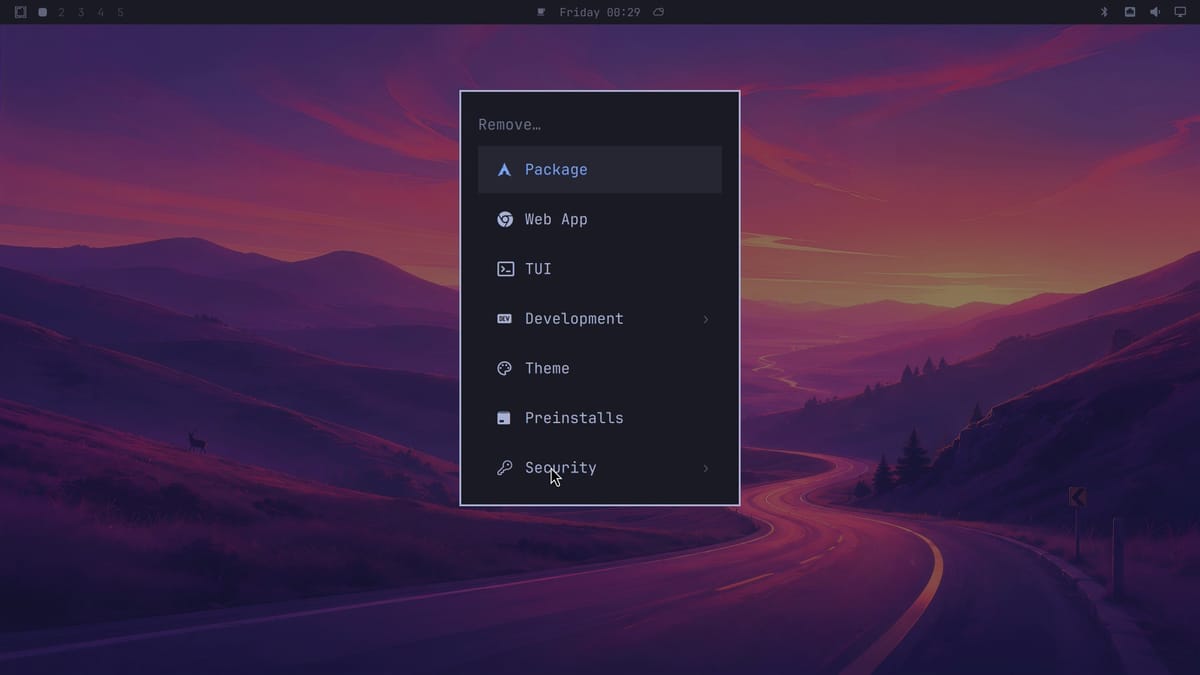Switch to workspace 4
The width and height of the screenshot is (1200, 675).
[x=101, y=12]
